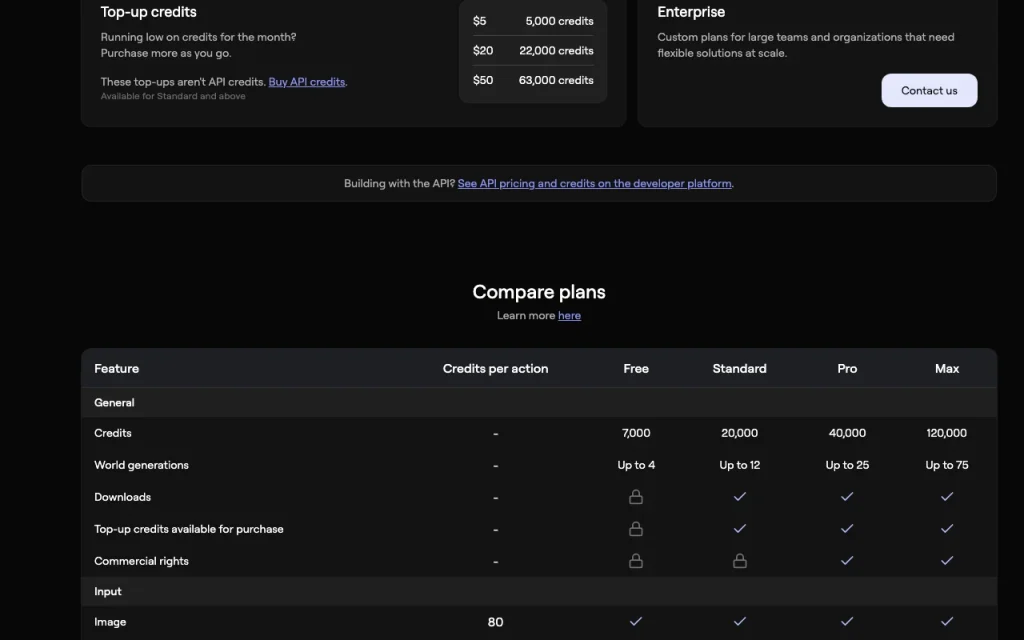The image size is (1024, 640).
Task: Click the lock icon for Free Downloads
Action: (635, 497)
